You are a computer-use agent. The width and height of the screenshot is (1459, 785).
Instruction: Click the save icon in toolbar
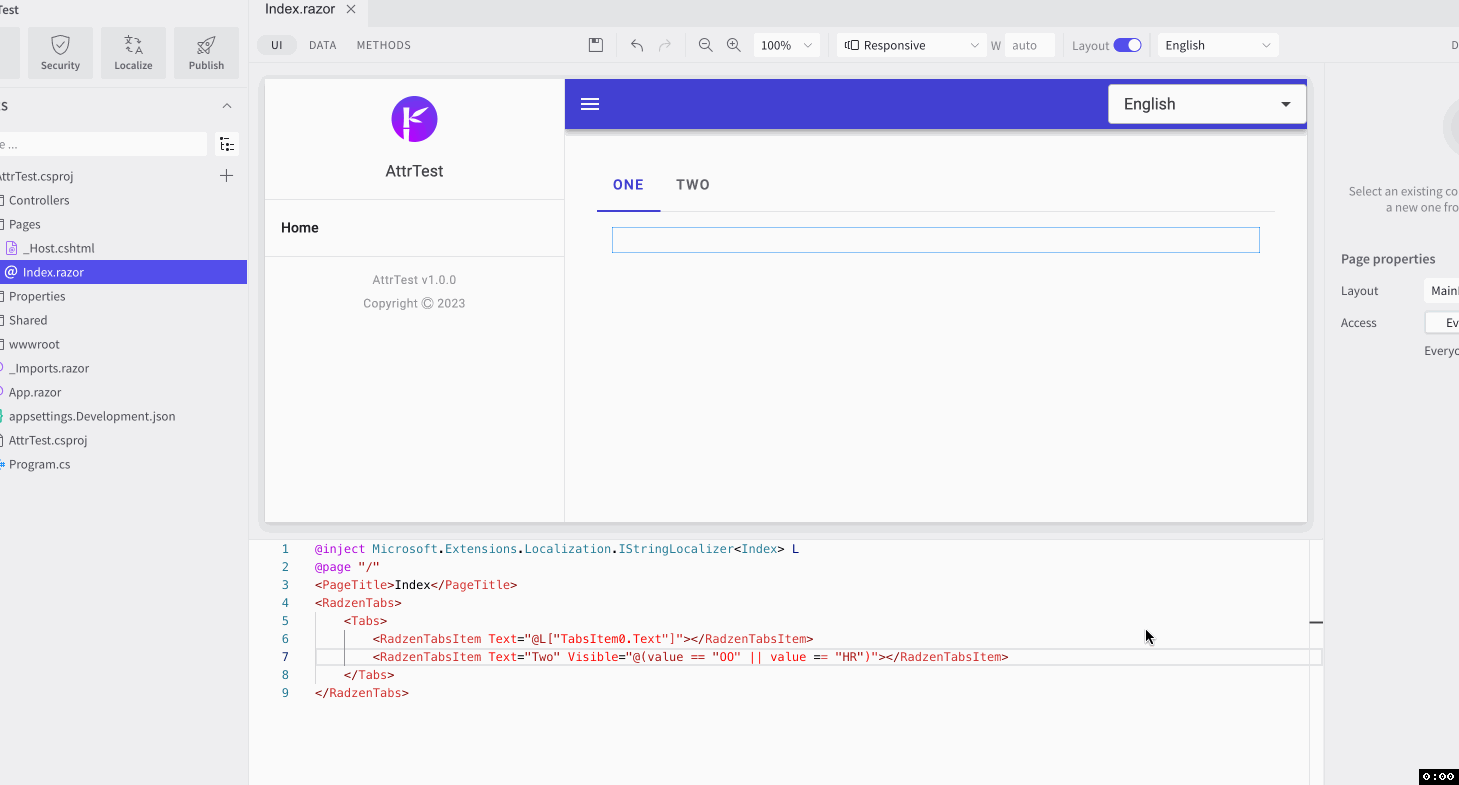click(596, 45)
